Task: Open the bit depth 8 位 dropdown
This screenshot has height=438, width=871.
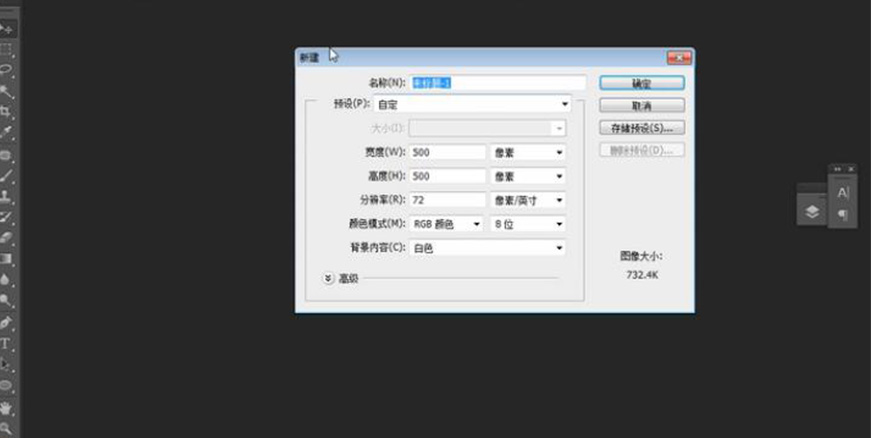Action: pyautogui.click(x=528, y=224)
